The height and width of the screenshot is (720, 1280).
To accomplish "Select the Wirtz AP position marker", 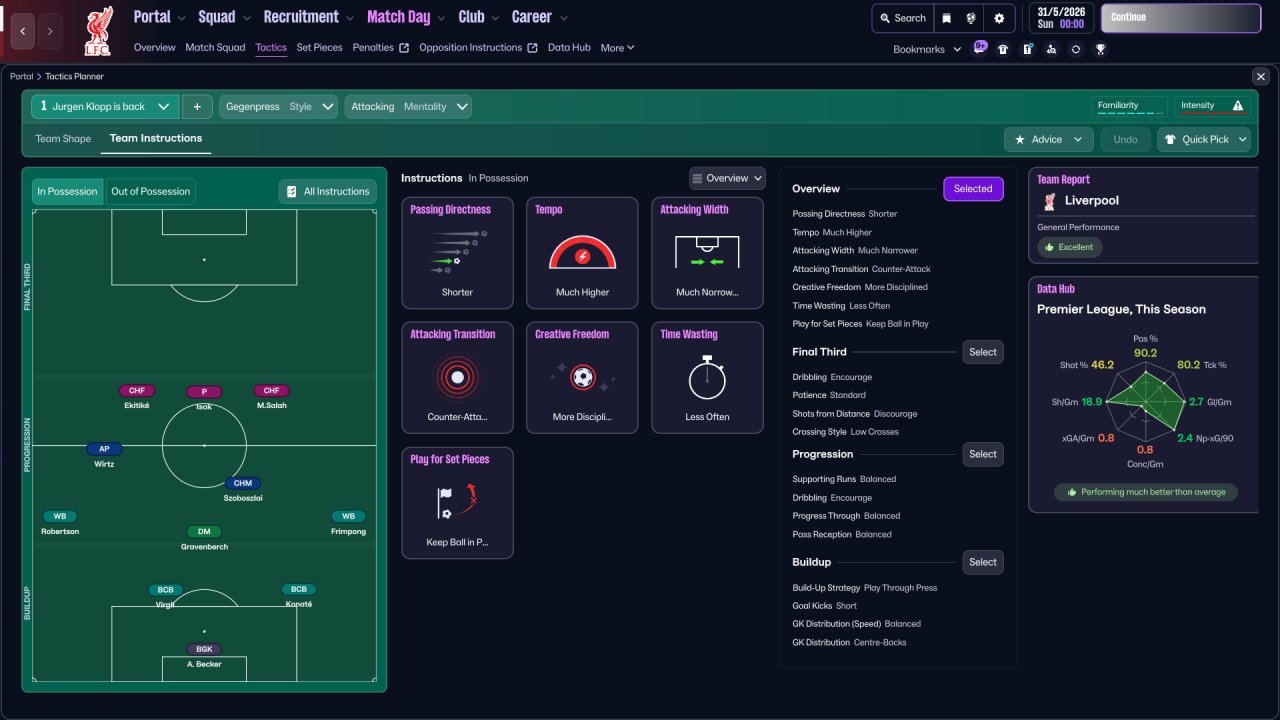I will tap(104, 449).
